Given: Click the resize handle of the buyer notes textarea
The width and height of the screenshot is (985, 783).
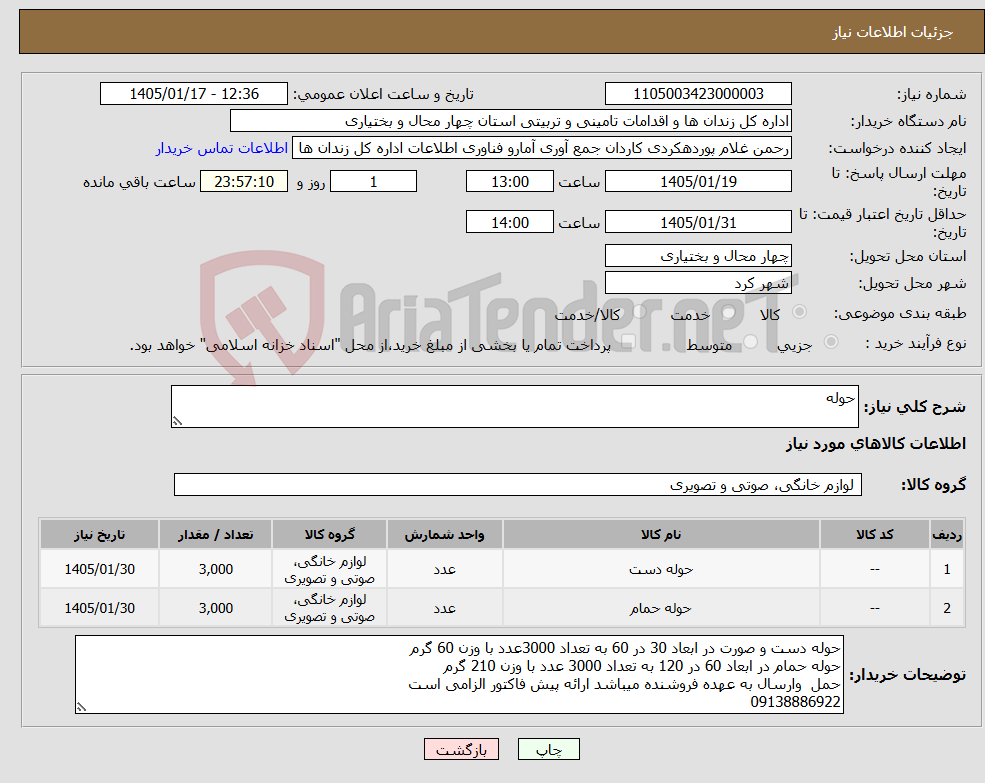Looking at the screenshot, I should pyautogui.click(x=81, y=707).
